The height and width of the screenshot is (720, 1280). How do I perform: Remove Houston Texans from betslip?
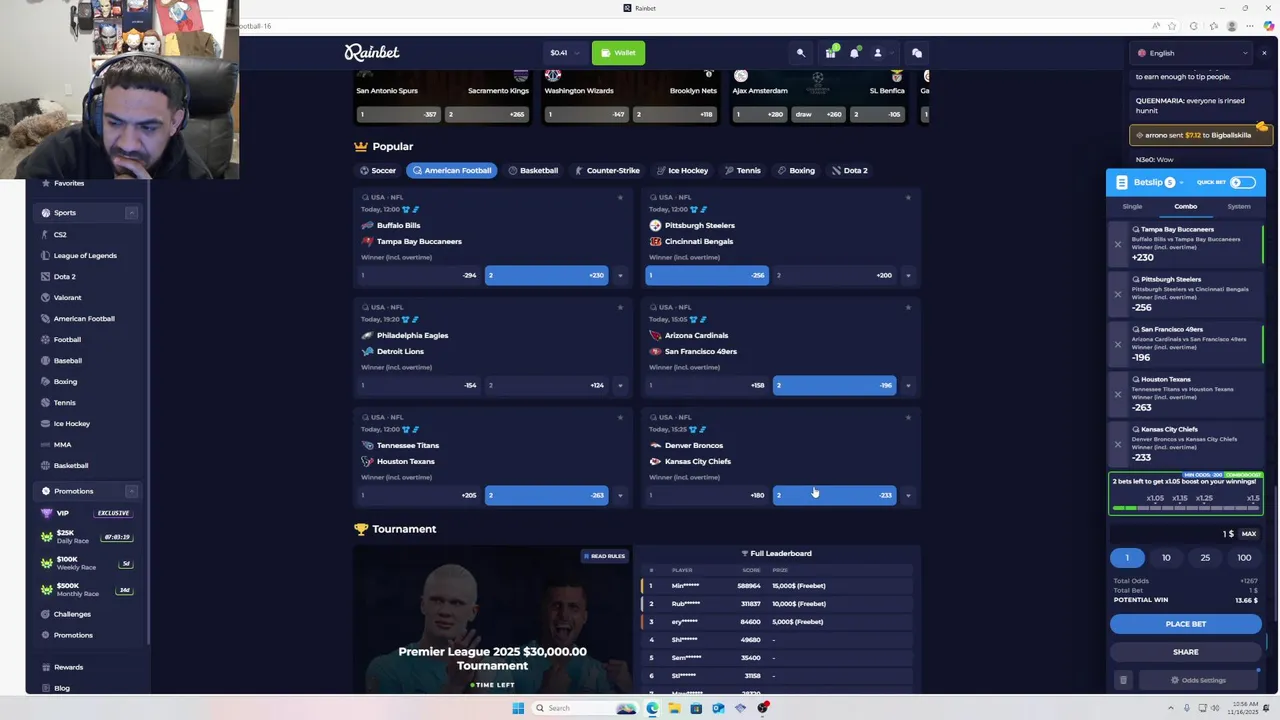pyautogui.click(x=1118, y=394)
